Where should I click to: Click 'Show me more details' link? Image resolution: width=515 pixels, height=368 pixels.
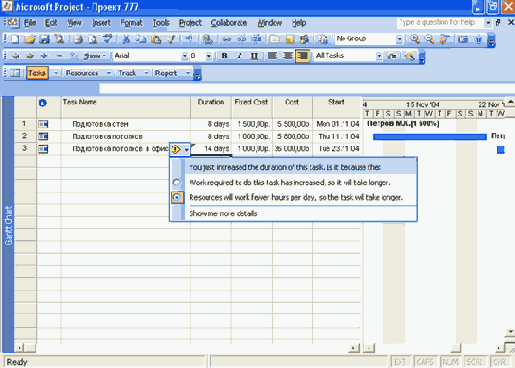(x=223, y=213)
